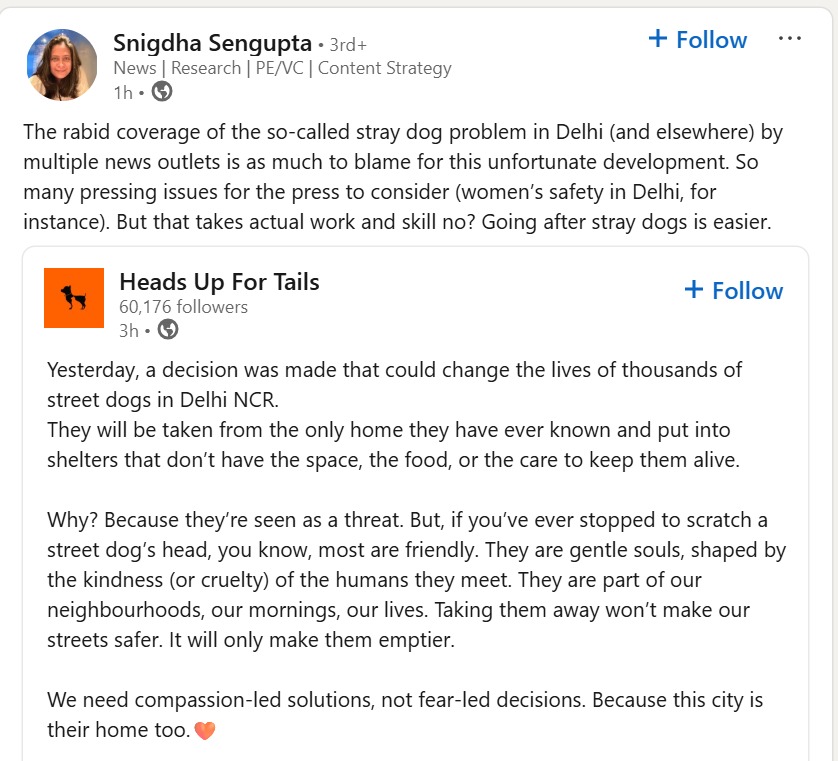This screenshot has height=761, width=838.
Task: Open Snigdha Sengupta's profile photo
Action: tap(62, 64)
